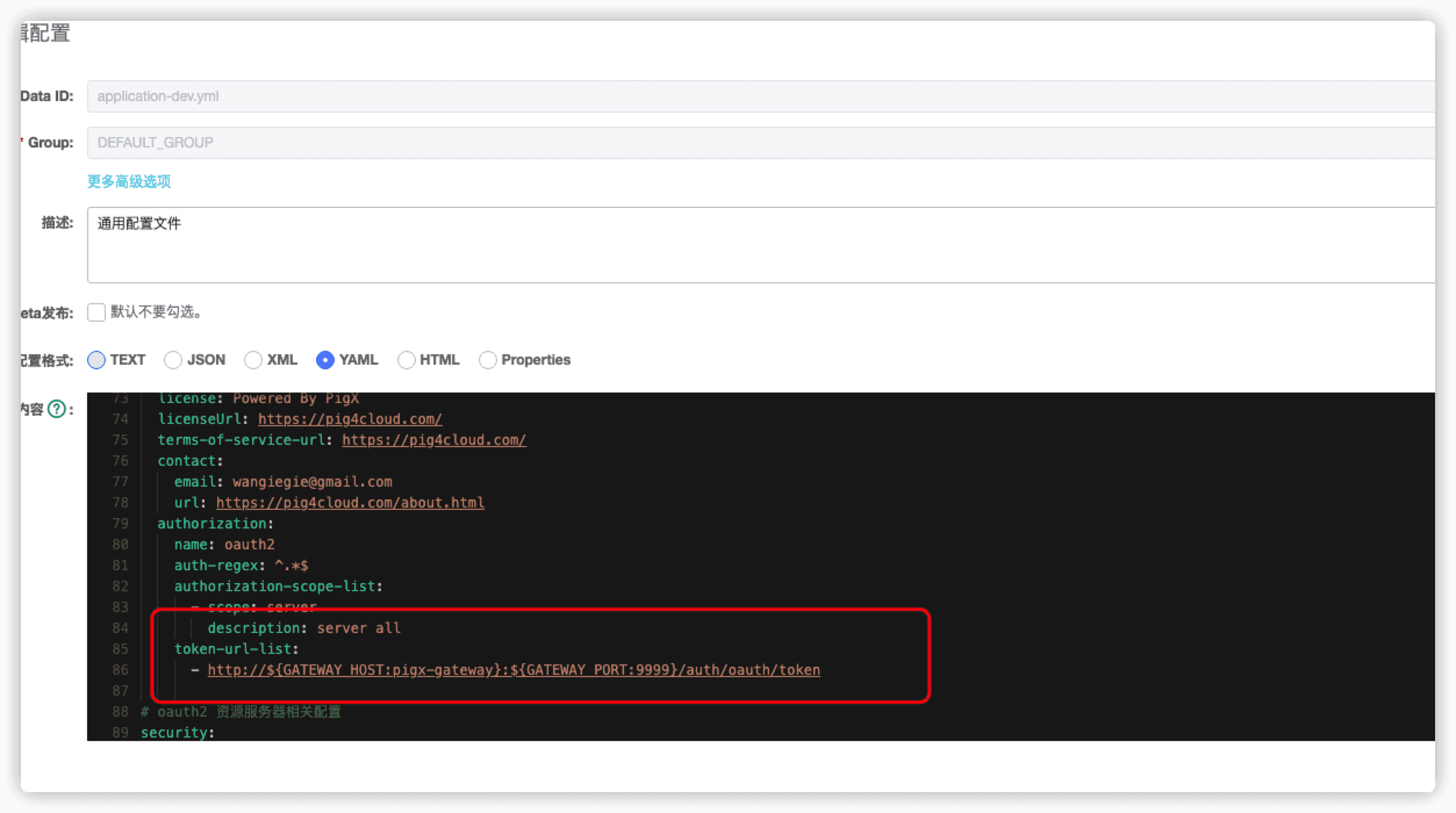Check the Beta publish checkbox
The width and height of the screenshot is (1456, 813).
[96, 312]
